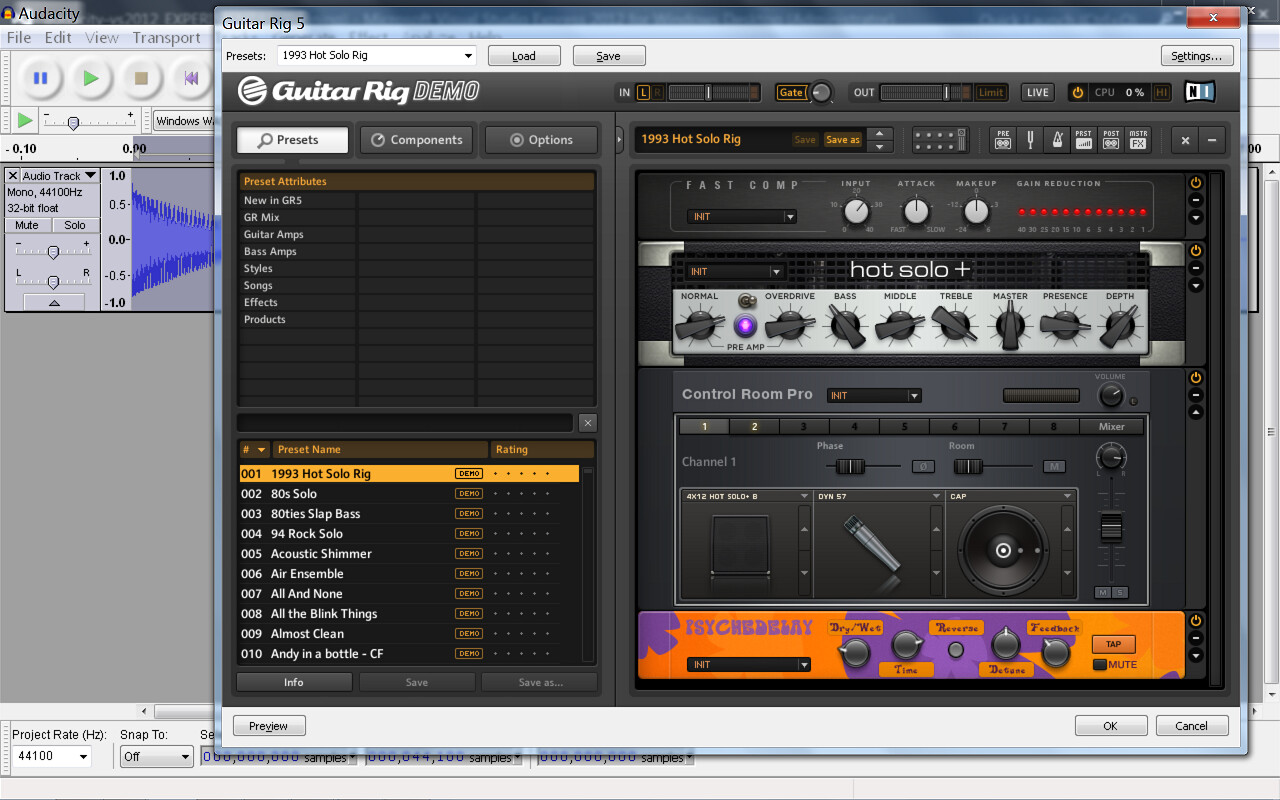Toggle the Guitar Rig engine power icon
This screenshot has width=1280, height=800.
click(1078, 93)
